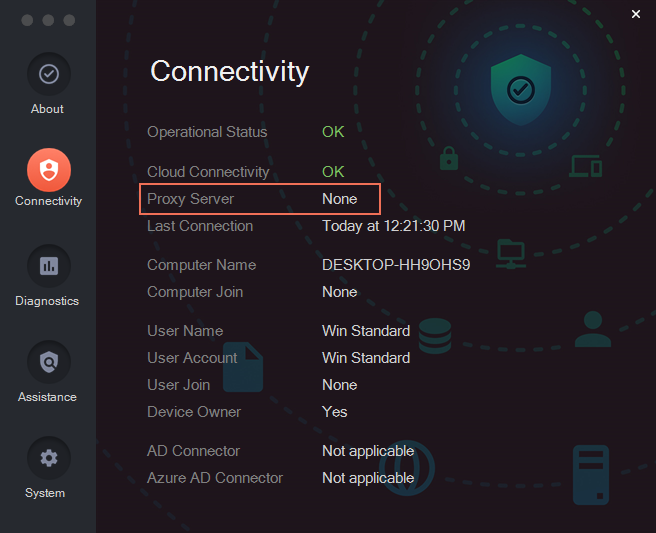The height and width of the screenshot is (533, 656).
Task: Switch to the Diagnostics tab label
Action: [x=47, y=301]
